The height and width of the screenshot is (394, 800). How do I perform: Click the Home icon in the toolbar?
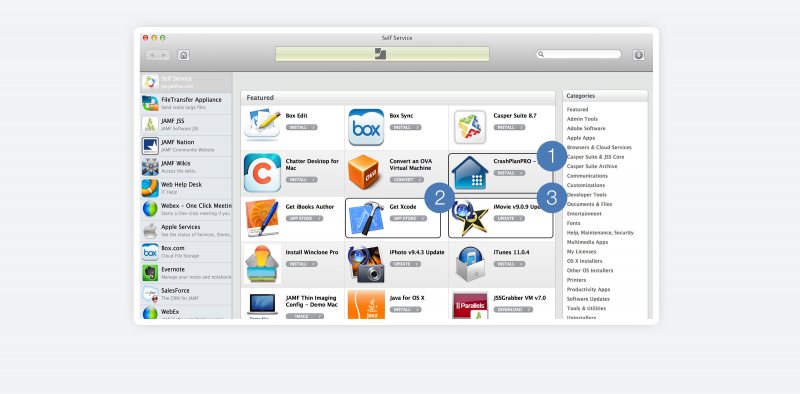point(184,55)
